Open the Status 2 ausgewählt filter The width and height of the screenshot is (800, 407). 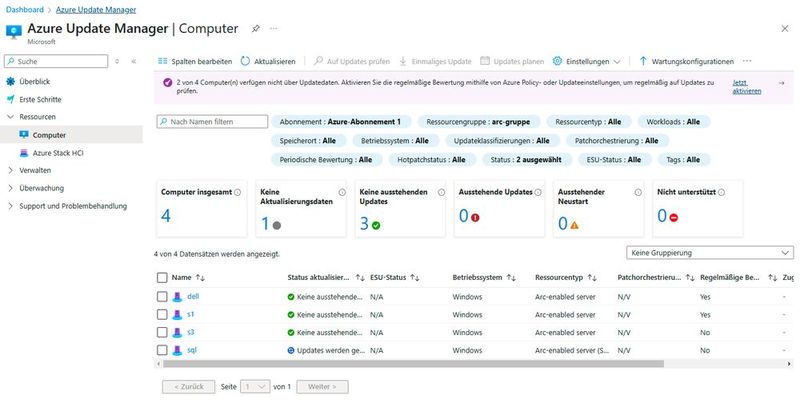[x=526, y=160]
